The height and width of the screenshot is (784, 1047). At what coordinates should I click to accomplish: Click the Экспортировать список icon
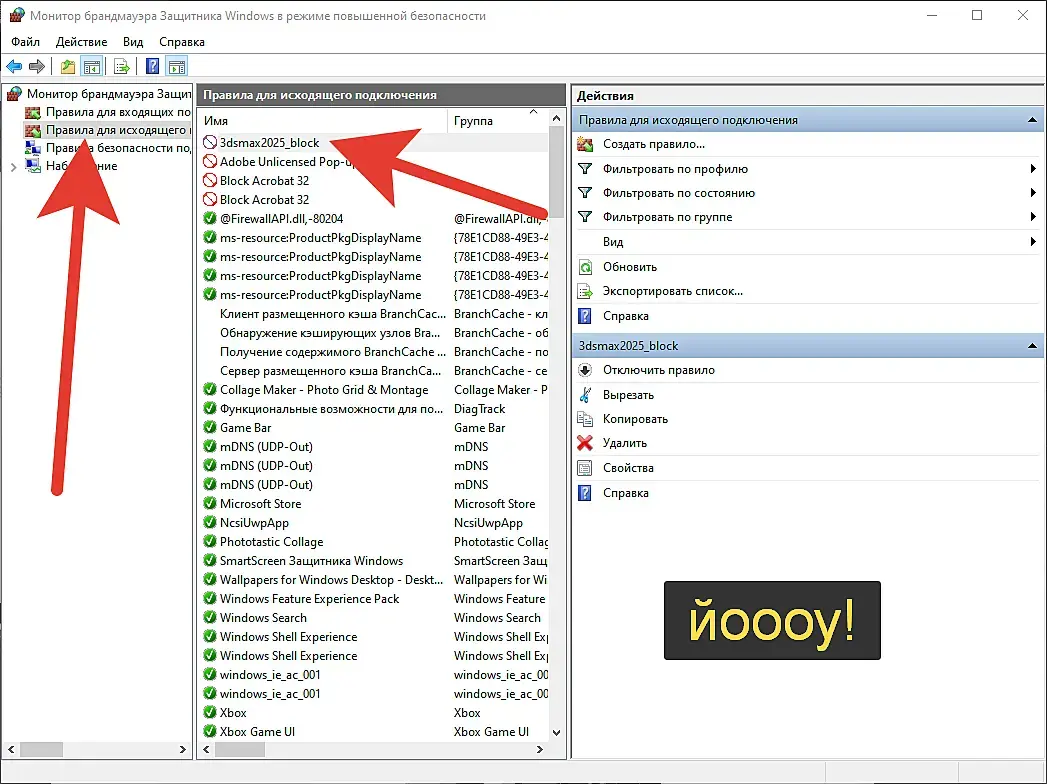(x=585, y=291)
